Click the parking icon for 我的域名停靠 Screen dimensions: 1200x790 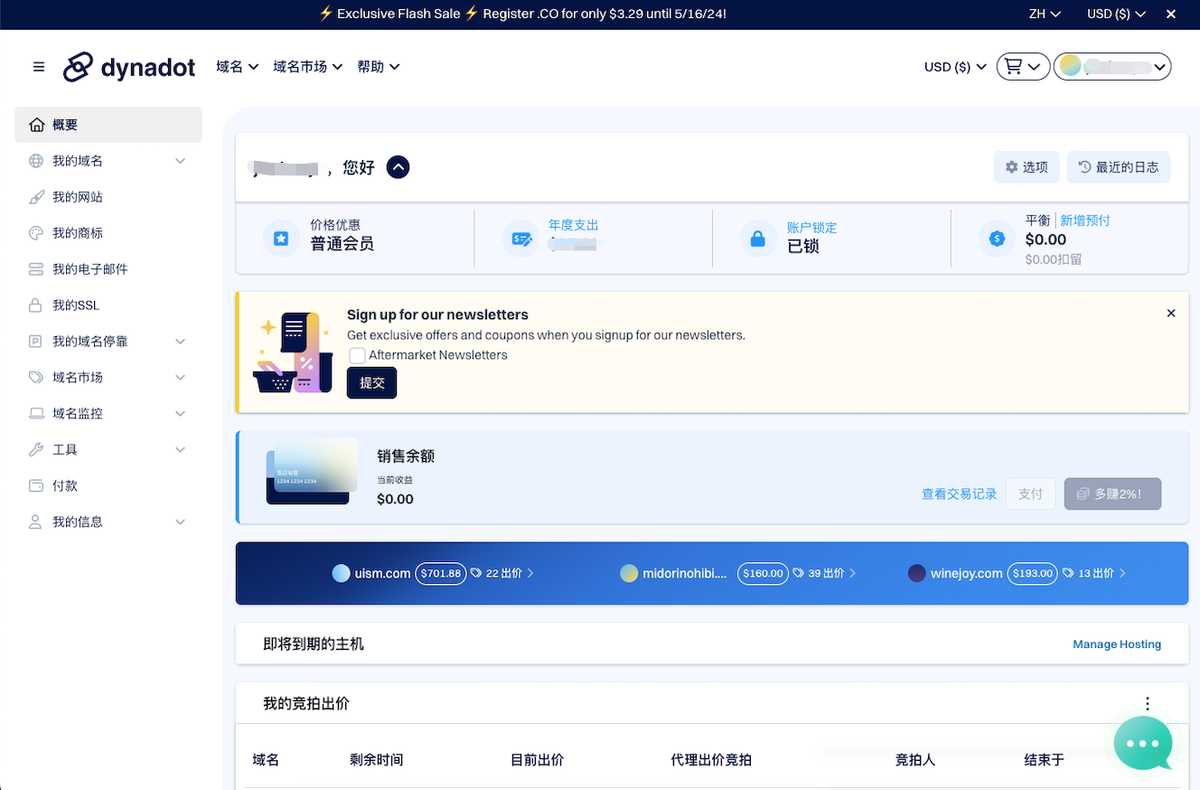tap(37, 341)
